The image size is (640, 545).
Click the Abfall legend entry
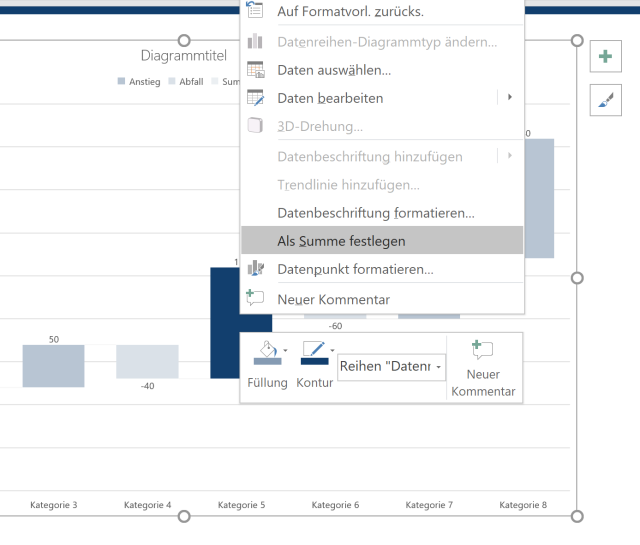coord(185,81)
